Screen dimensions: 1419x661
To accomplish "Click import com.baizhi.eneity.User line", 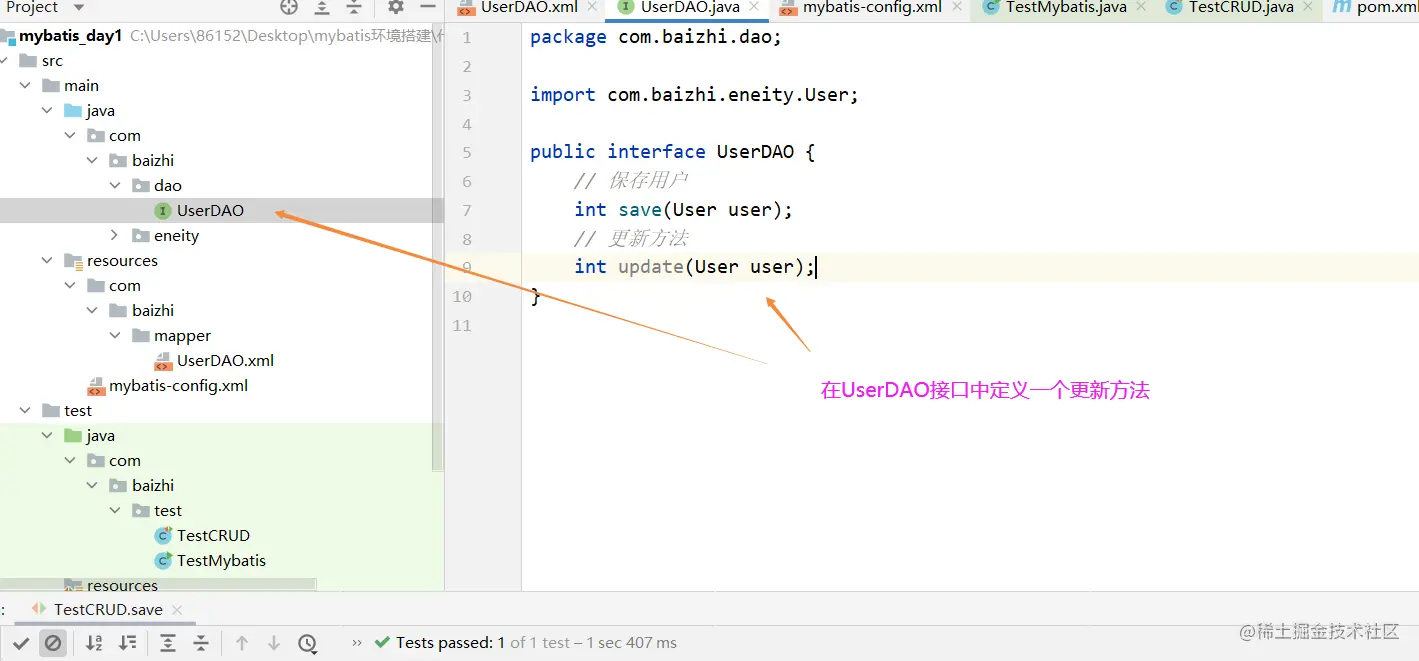I will [694, 96].
